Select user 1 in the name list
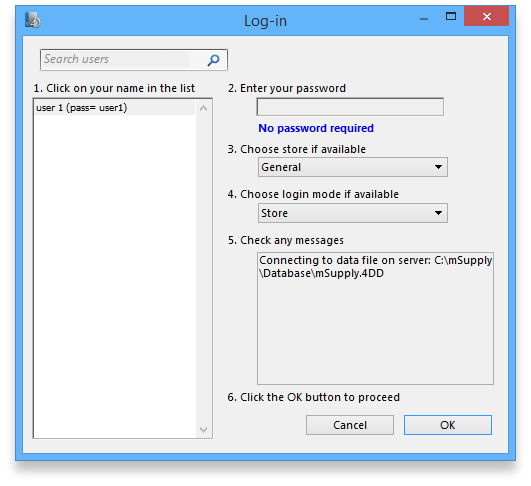Screen dimensions: 531x486 coord(115,108)
